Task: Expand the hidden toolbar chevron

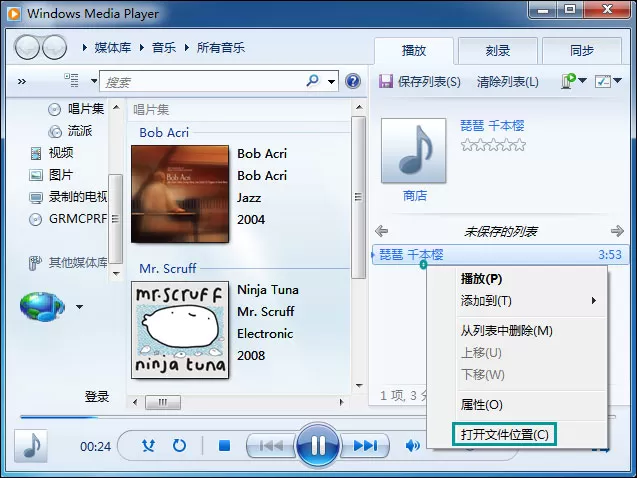Action: point(22,81)
